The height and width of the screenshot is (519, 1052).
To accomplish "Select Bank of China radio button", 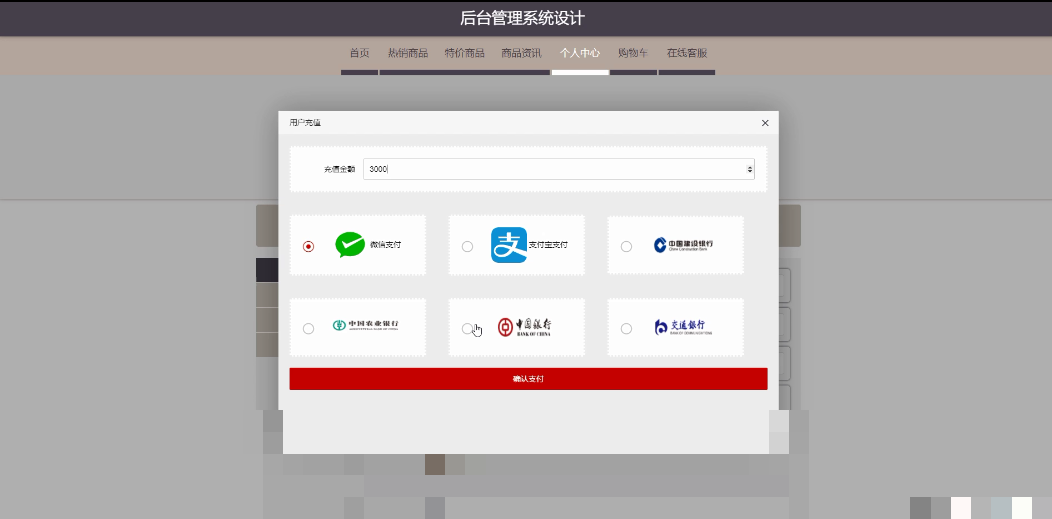I will pos(467,329).
